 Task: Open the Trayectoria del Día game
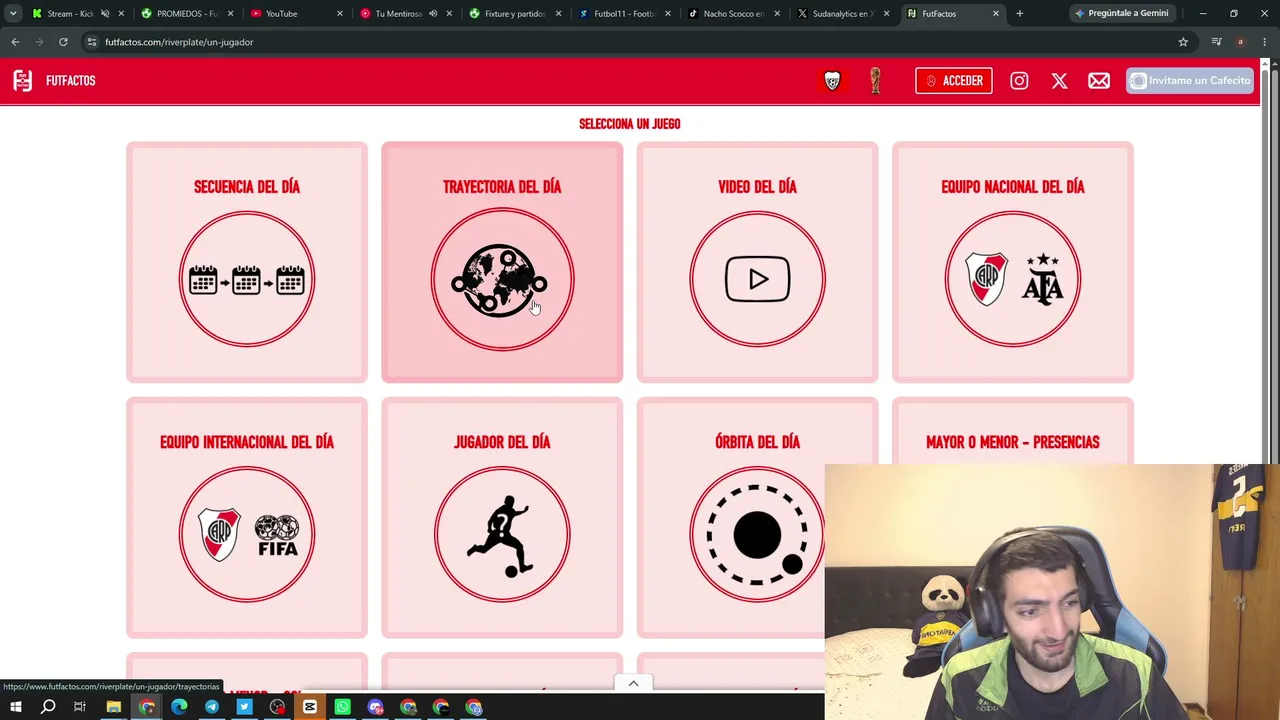point(502,262)
